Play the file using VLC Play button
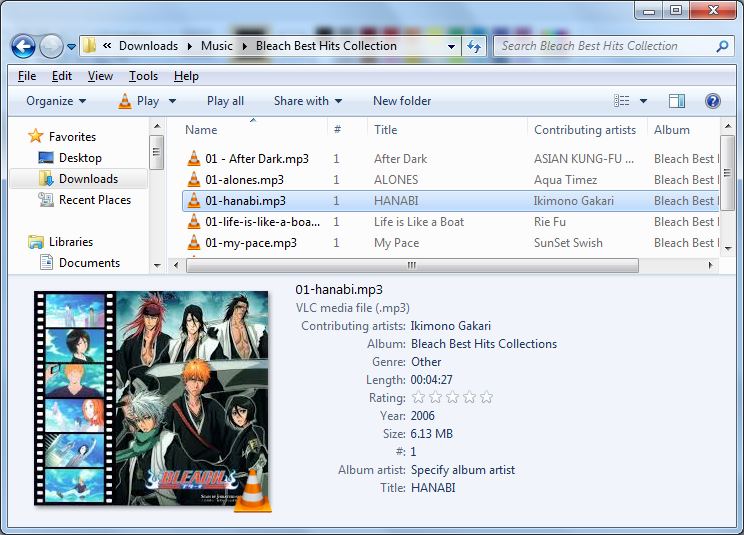The width and height of the screenshot is (744, 535). (x=139, y=101)
